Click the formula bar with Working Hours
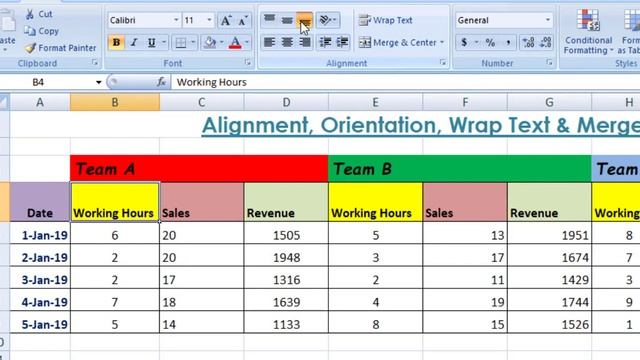Viewport: 640px width, 360px height. 406,82
